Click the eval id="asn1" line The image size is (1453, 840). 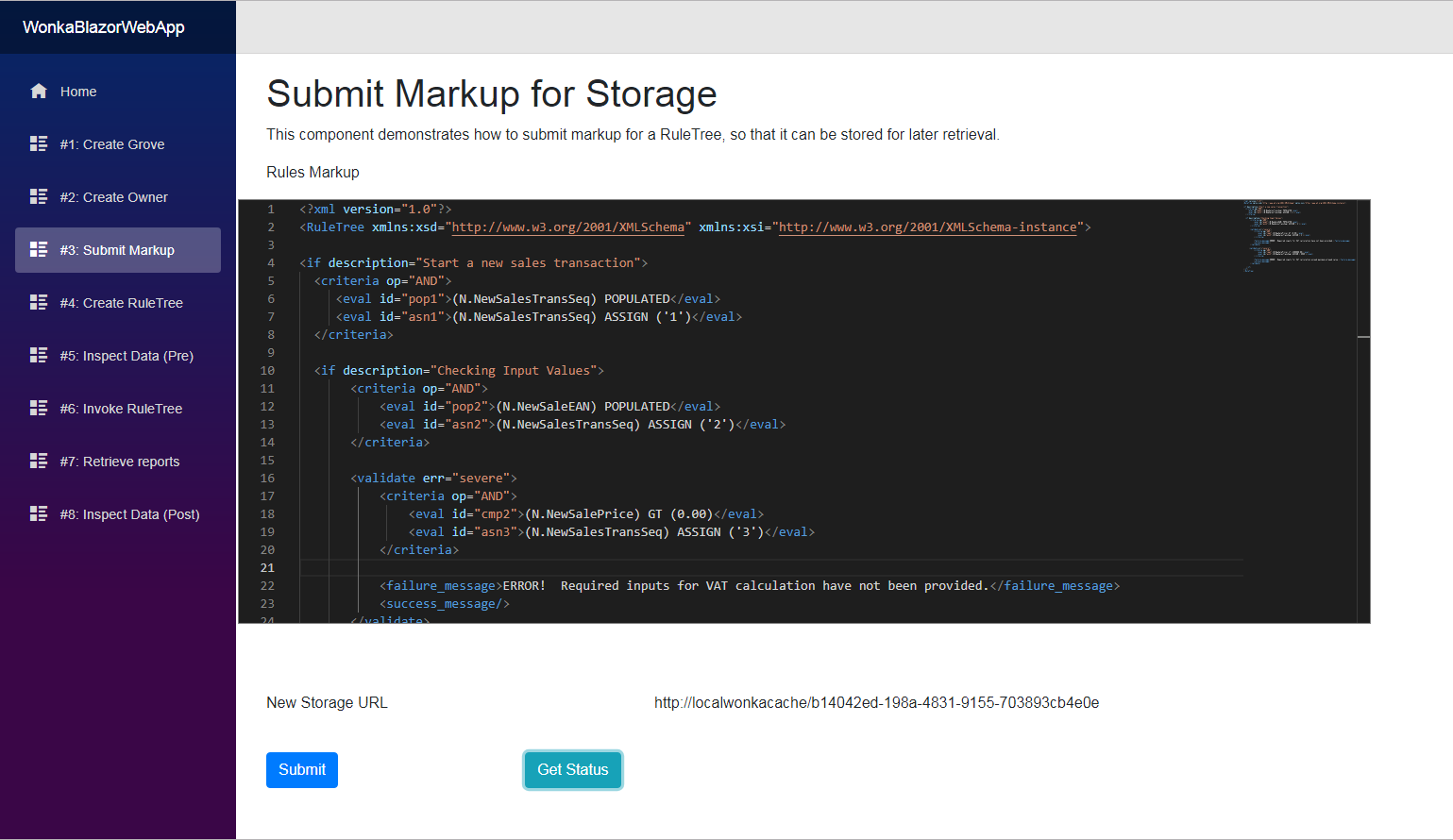[539, 317]
